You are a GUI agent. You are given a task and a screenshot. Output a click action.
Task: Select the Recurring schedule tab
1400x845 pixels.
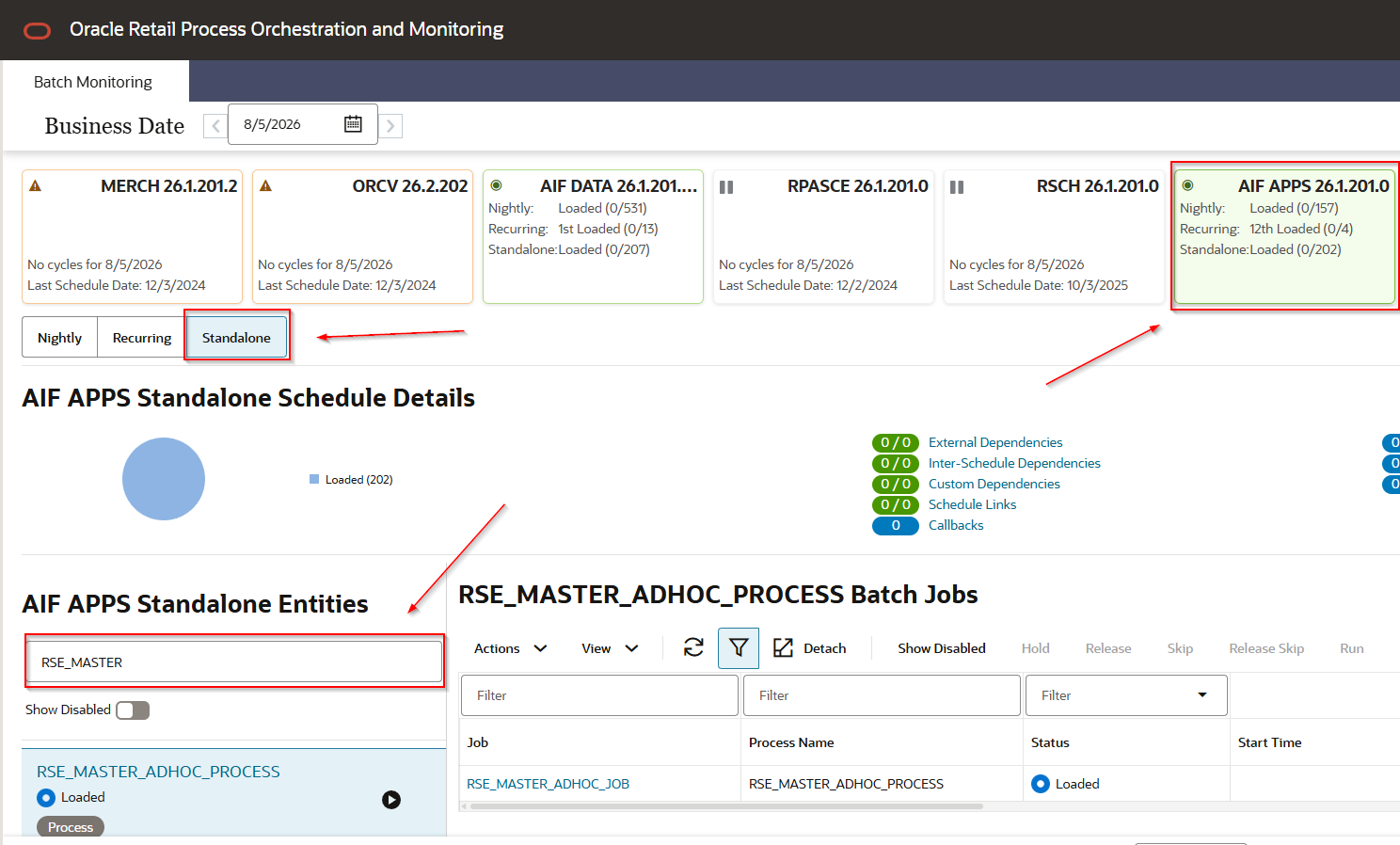point(142,338)
